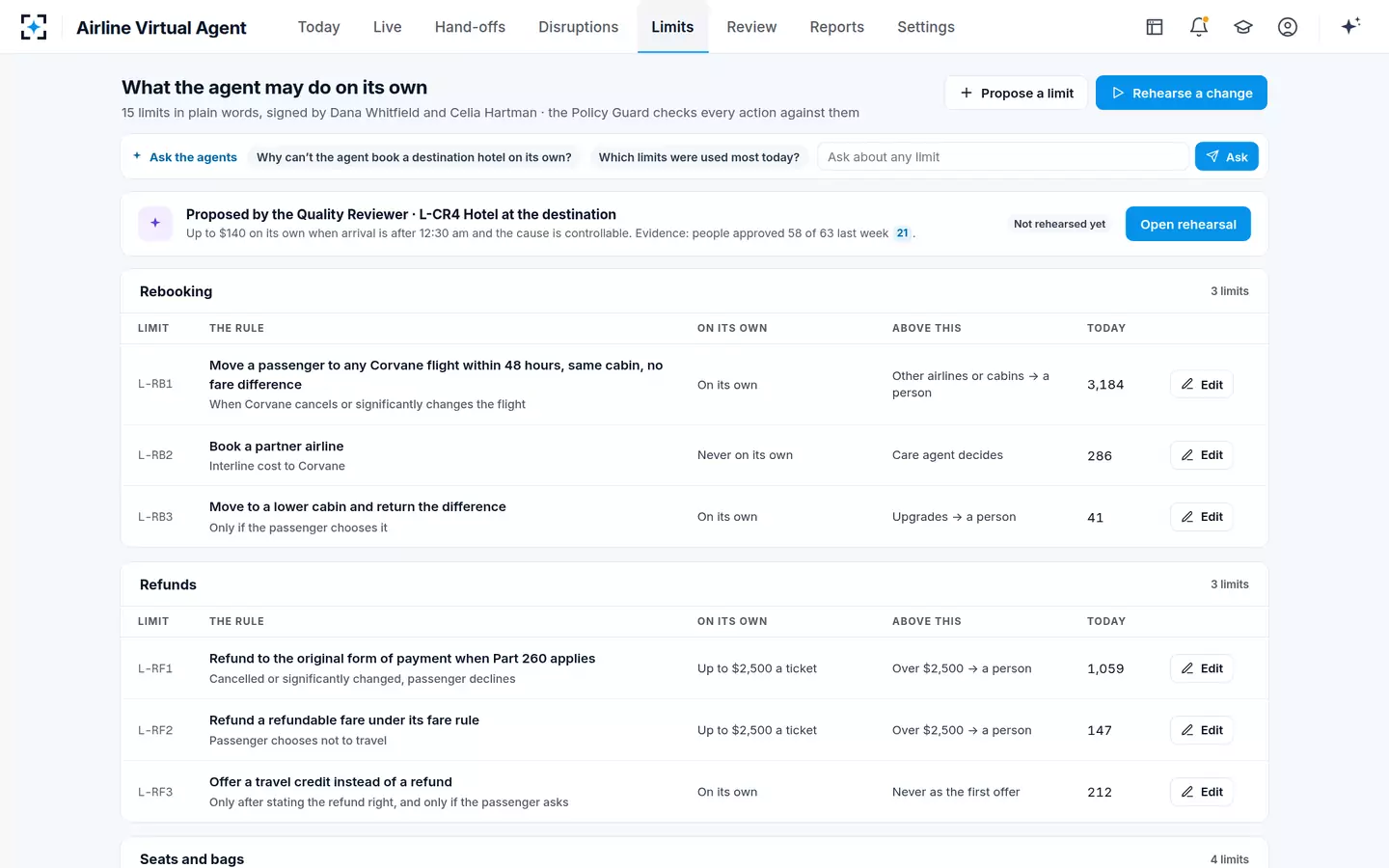Edit the travel credit limit L-RF3
1389x868 pixels.
(x=1202, y=792)
